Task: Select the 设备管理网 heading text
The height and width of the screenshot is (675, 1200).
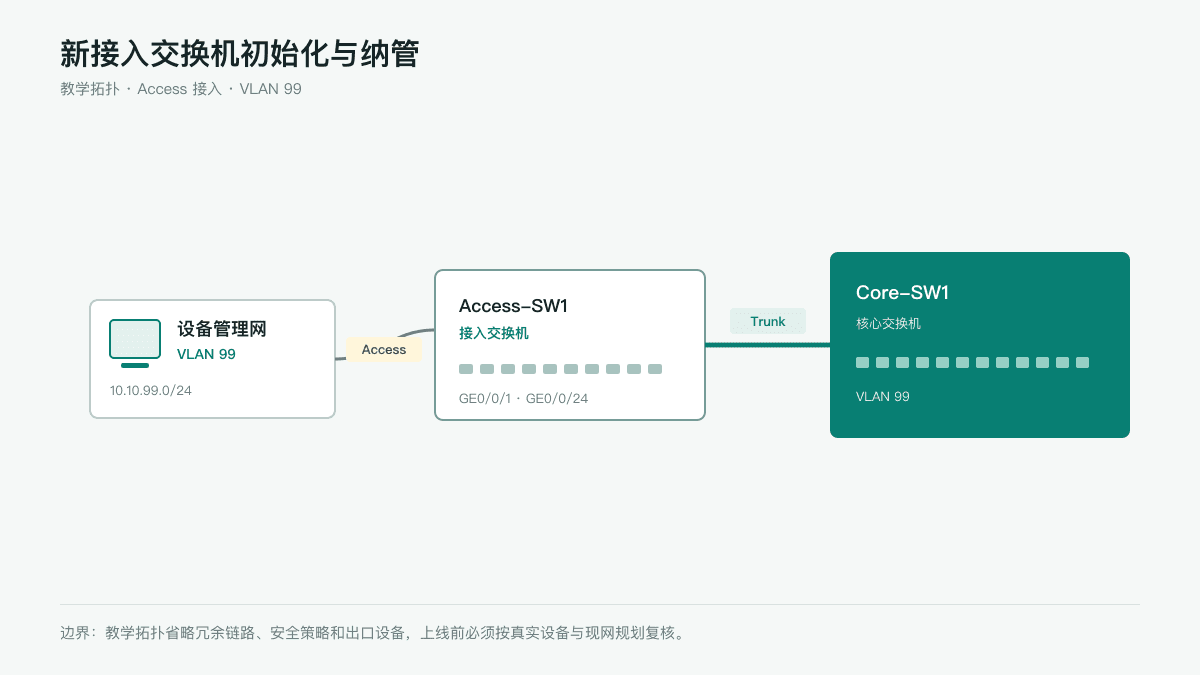Action: point(222,329)
